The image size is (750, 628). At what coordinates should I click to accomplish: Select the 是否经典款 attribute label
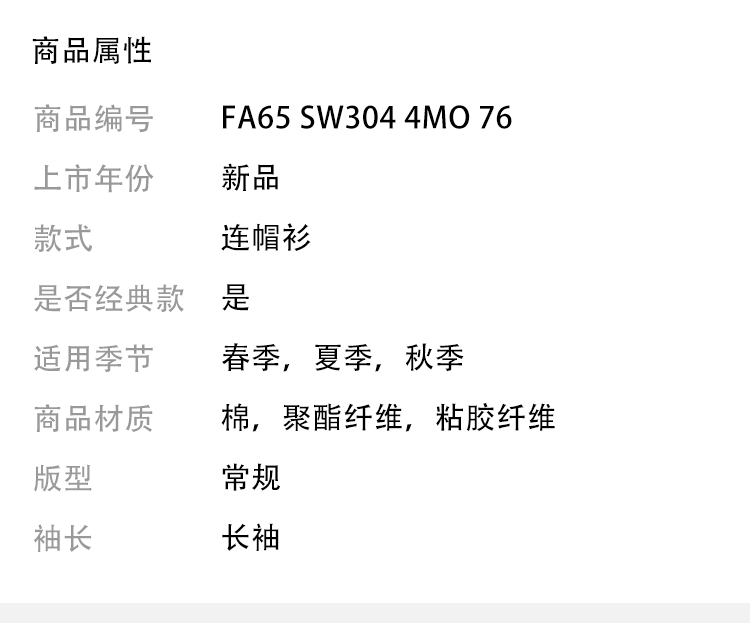[x=108, y=299]
